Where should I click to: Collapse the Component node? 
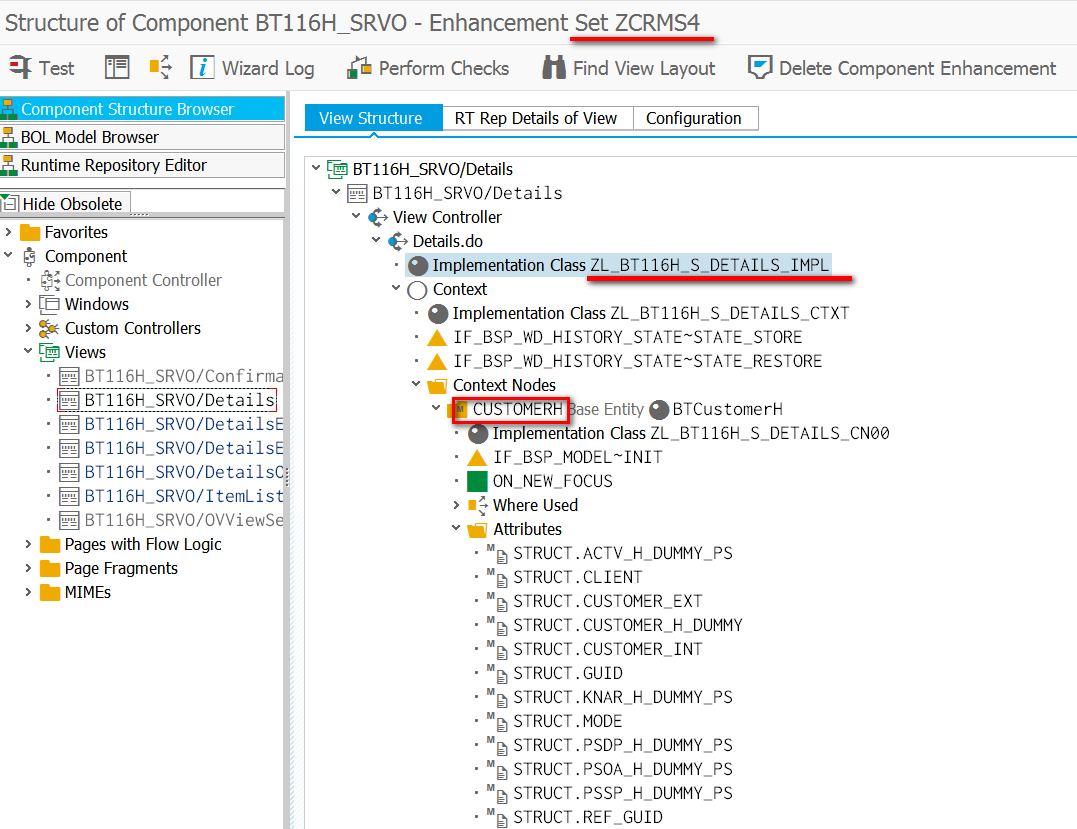(8, 255)
